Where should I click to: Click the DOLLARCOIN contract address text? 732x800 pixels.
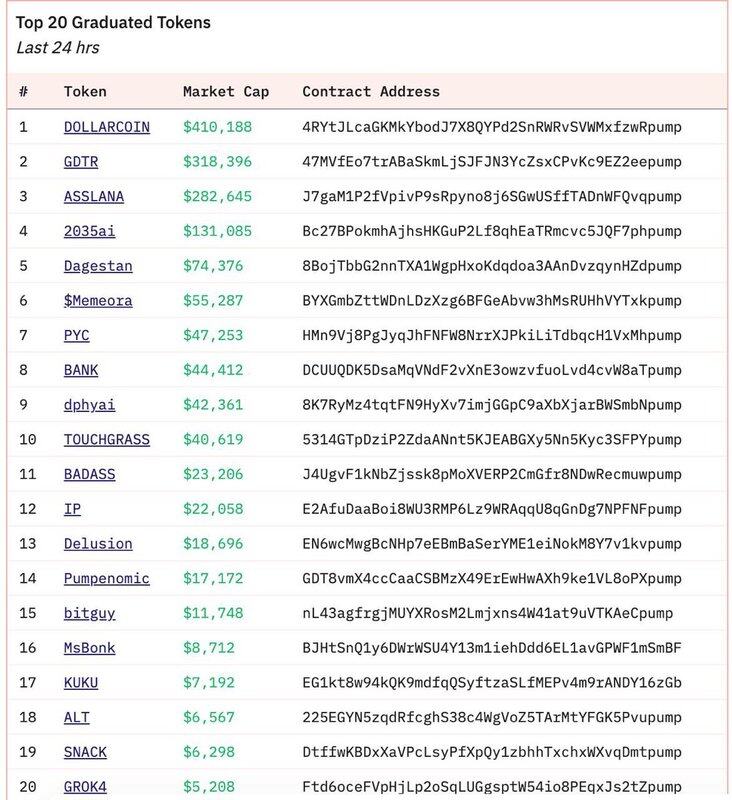[x=492, y=127]
